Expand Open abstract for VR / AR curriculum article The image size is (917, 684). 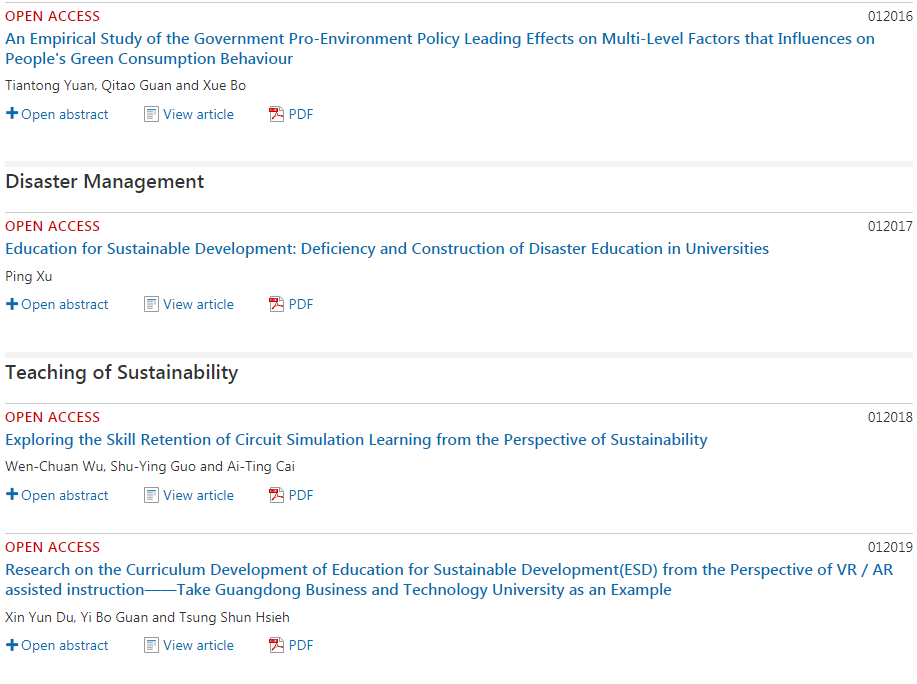[57, 645]
